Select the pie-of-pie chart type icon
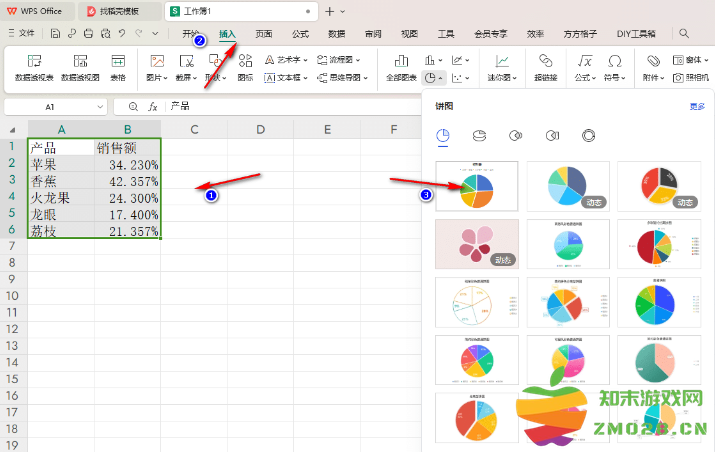The height and width of the screenshot is (452, 715). (x=516, y=135)
